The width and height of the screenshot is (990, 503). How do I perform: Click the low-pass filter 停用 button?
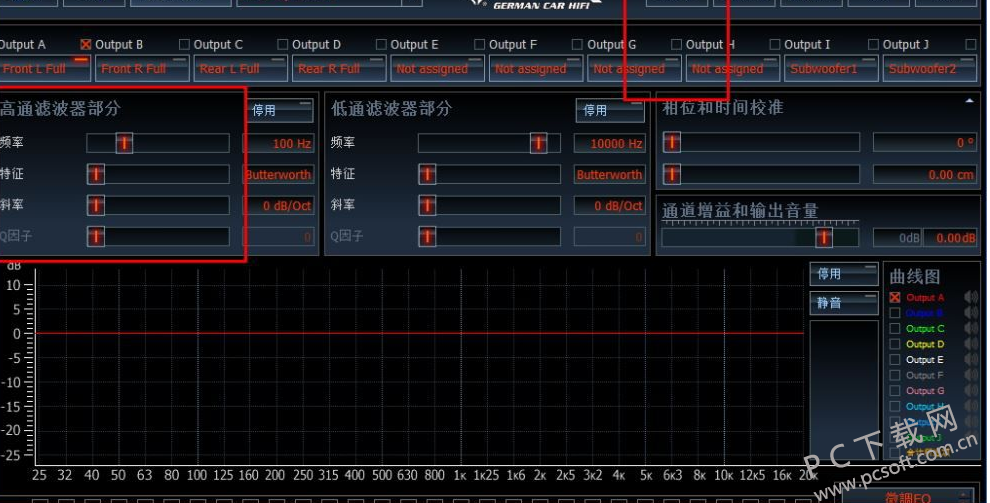pyautogui.click(x=610, y=110)
